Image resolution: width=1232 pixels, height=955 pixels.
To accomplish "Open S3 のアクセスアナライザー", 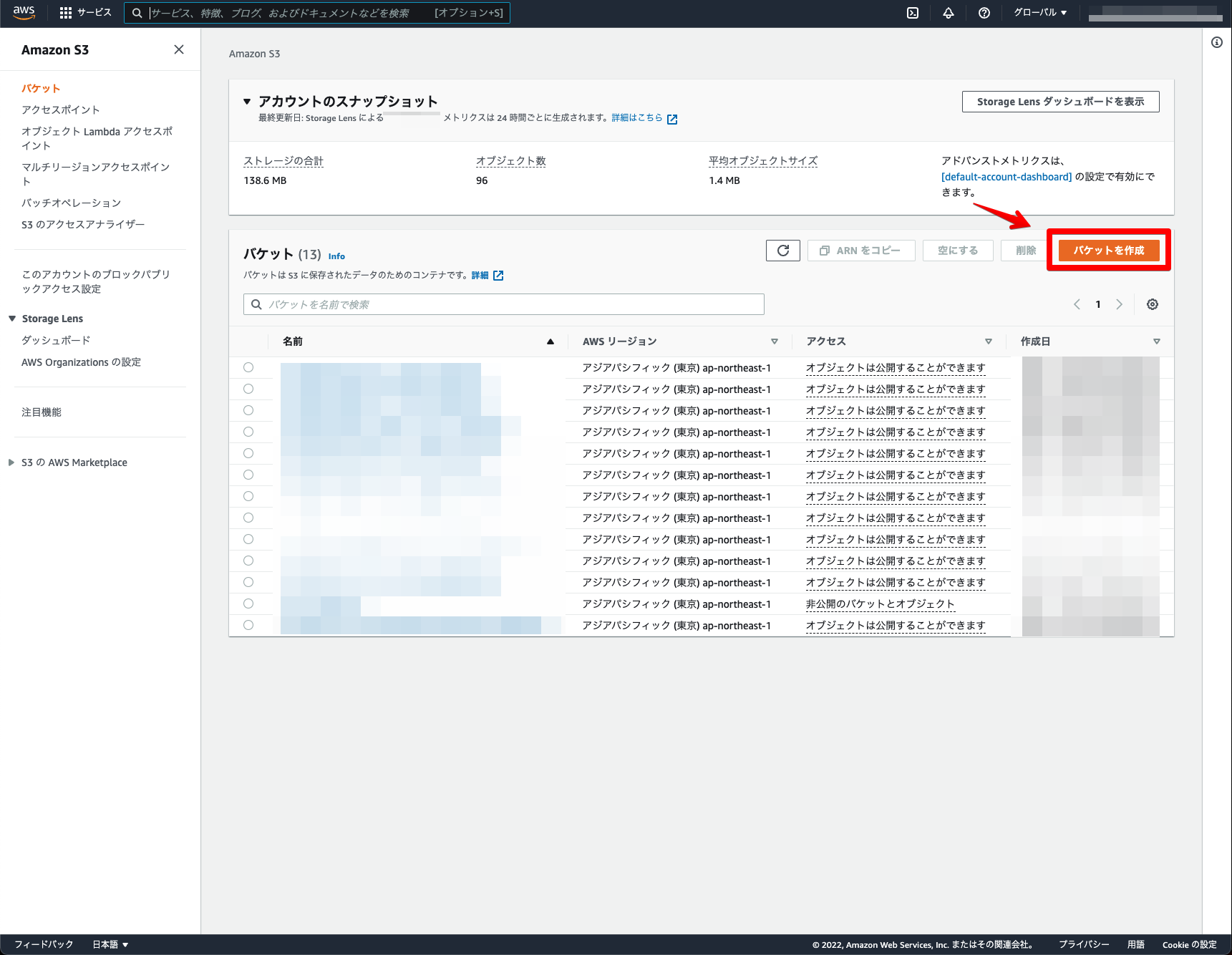I will [x=83, y=224].
